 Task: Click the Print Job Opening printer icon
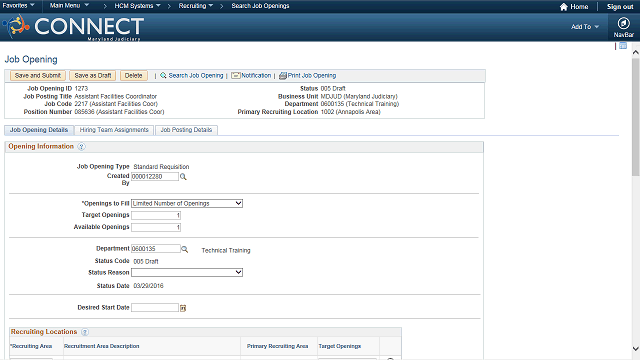pos(282,76)
